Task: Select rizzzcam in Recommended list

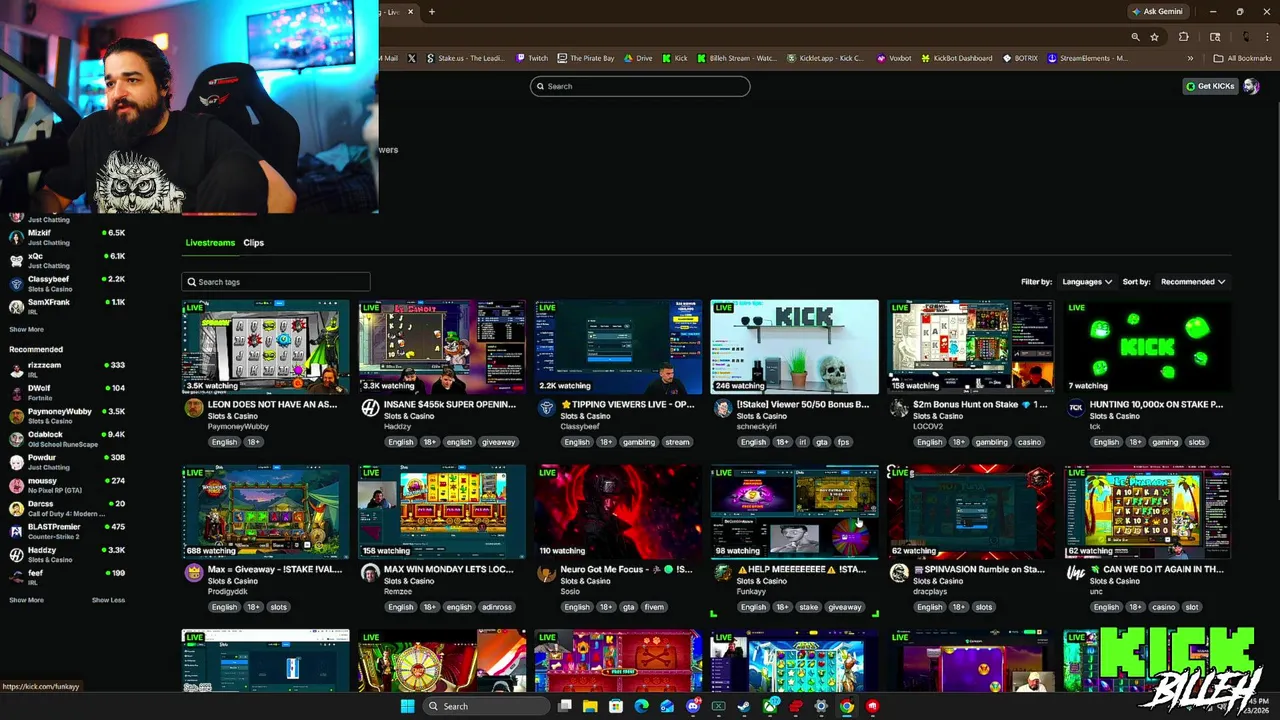Action: (67, 369)
